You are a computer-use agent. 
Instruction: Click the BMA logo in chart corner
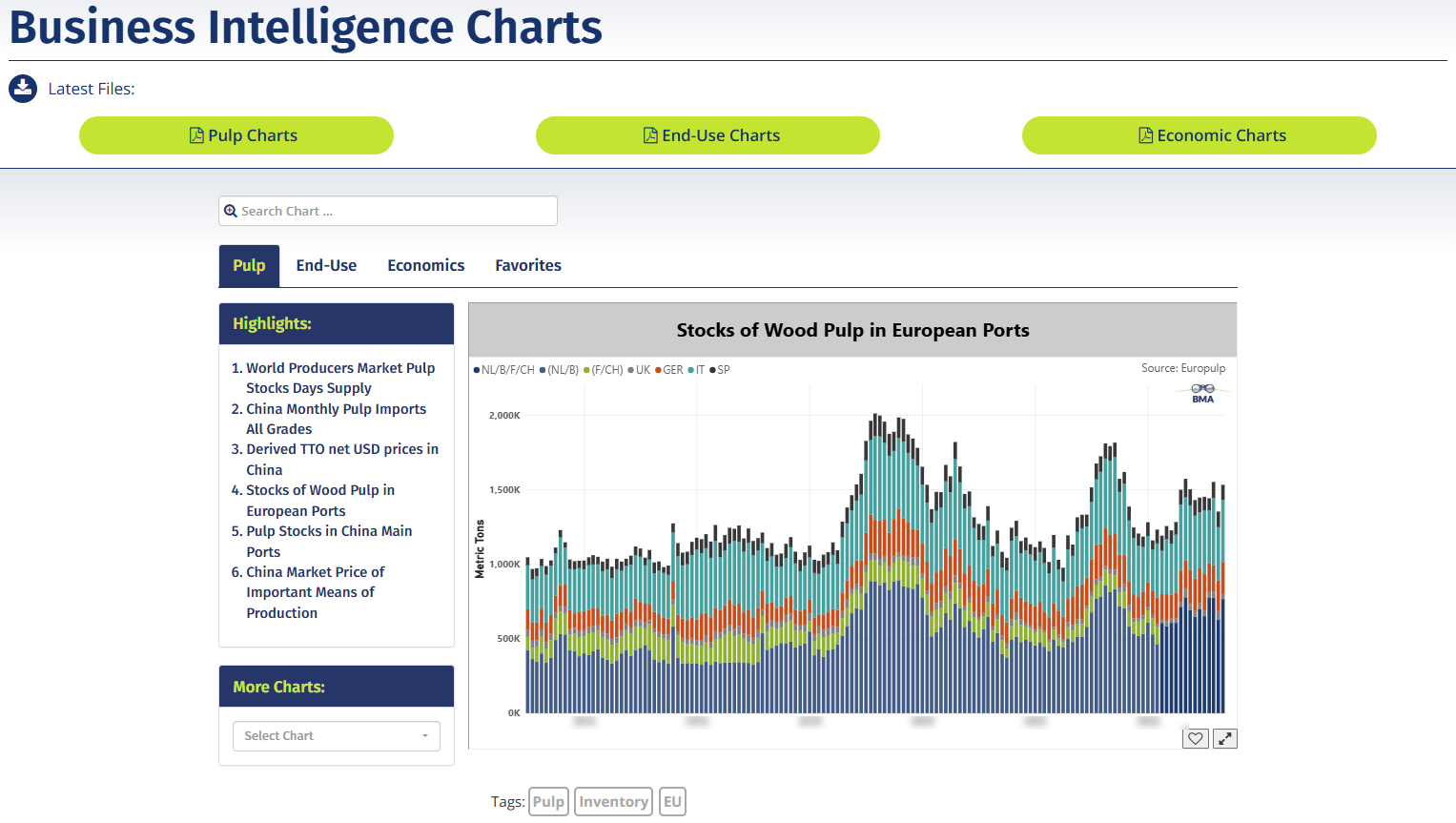pos(1202,393)
